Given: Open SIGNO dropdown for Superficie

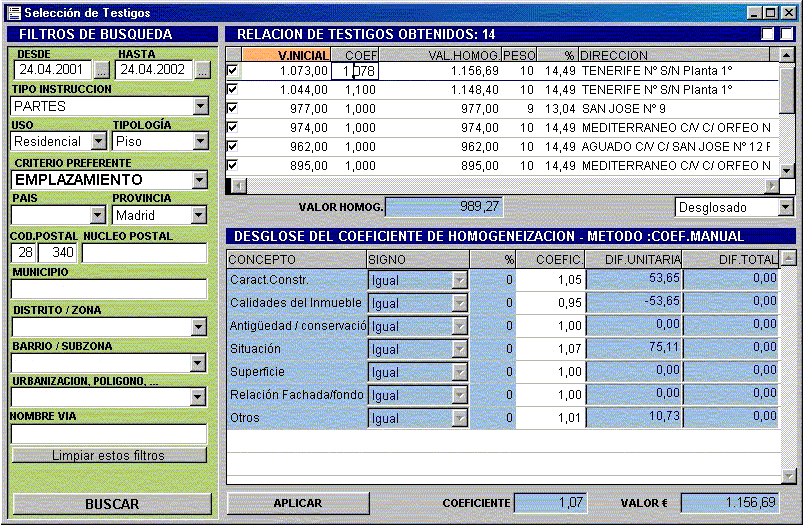Looking at the screenshot, I should (460, 372).
